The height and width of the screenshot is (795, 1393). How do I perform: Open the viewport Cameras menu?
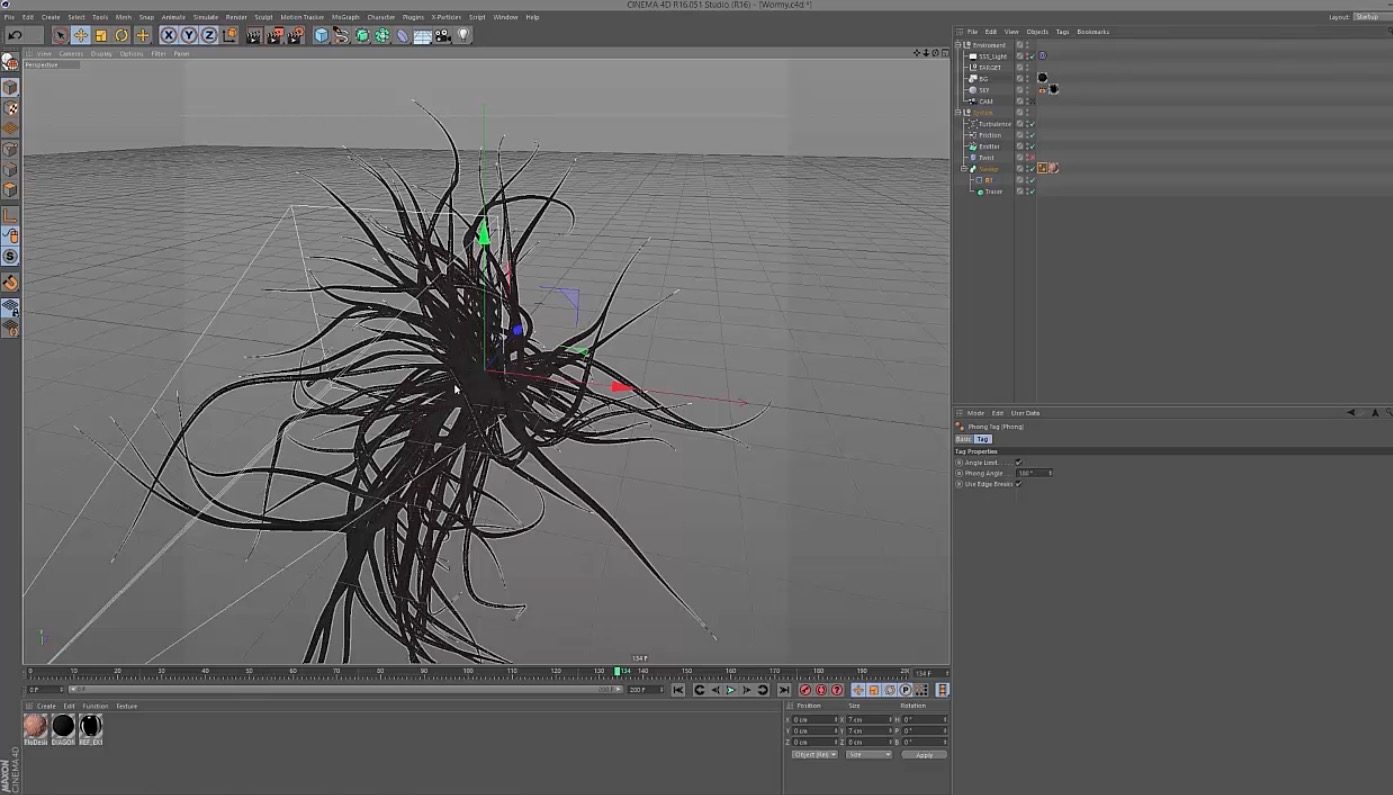71,54
